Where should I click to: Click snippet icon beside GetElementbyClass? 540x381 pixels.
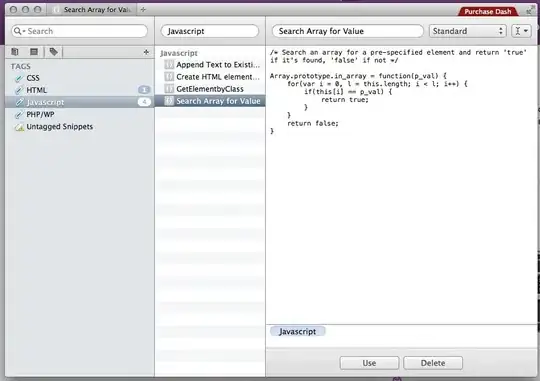169,89
